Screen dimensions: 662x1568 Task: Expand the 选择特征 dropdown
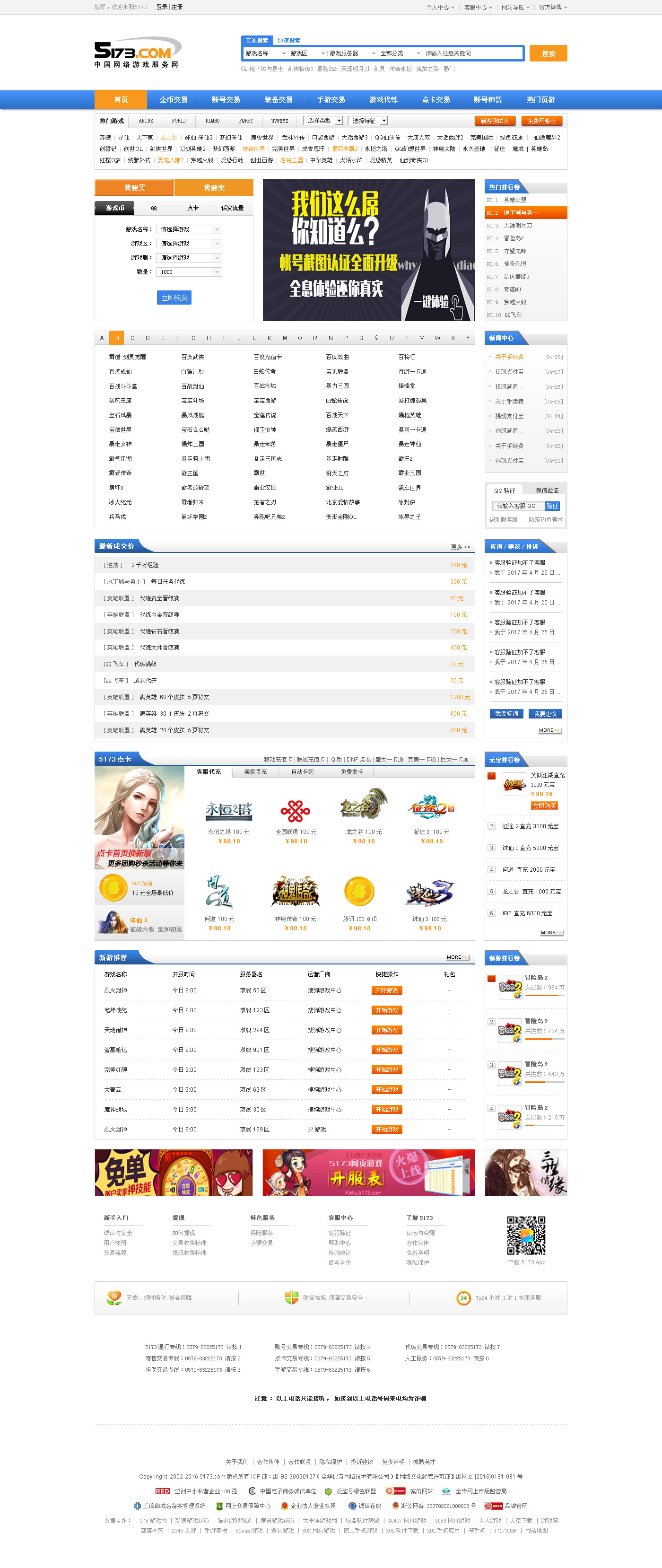click(368, 121)
